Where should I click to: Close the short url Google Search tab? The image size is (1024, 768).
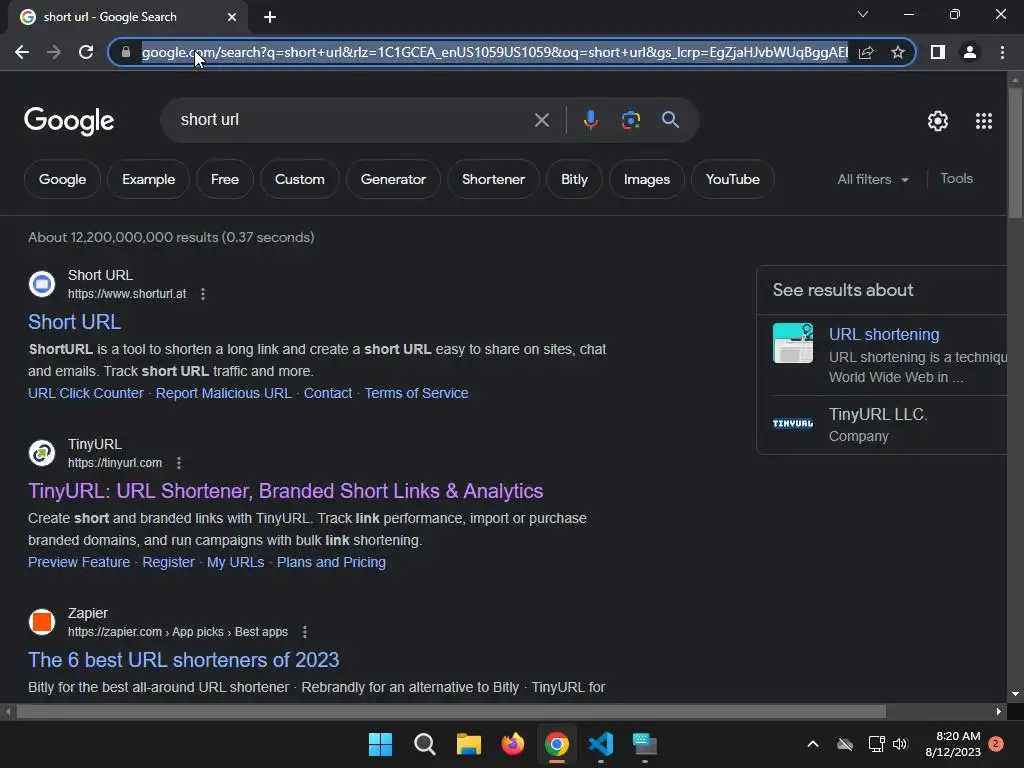pyautogui.click(x=232, y=17)
